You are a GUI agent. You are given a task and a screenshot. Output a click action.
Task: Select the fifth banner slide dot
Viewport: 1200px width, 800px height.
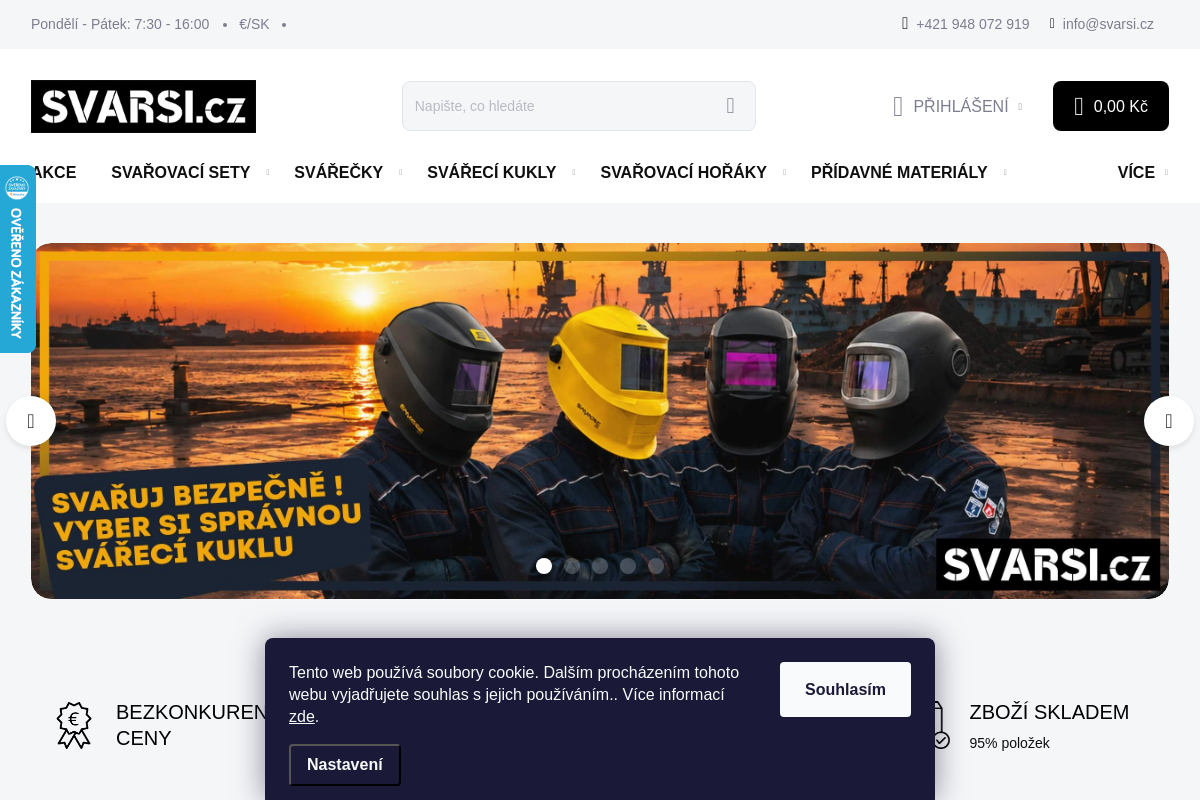[656, 566]
